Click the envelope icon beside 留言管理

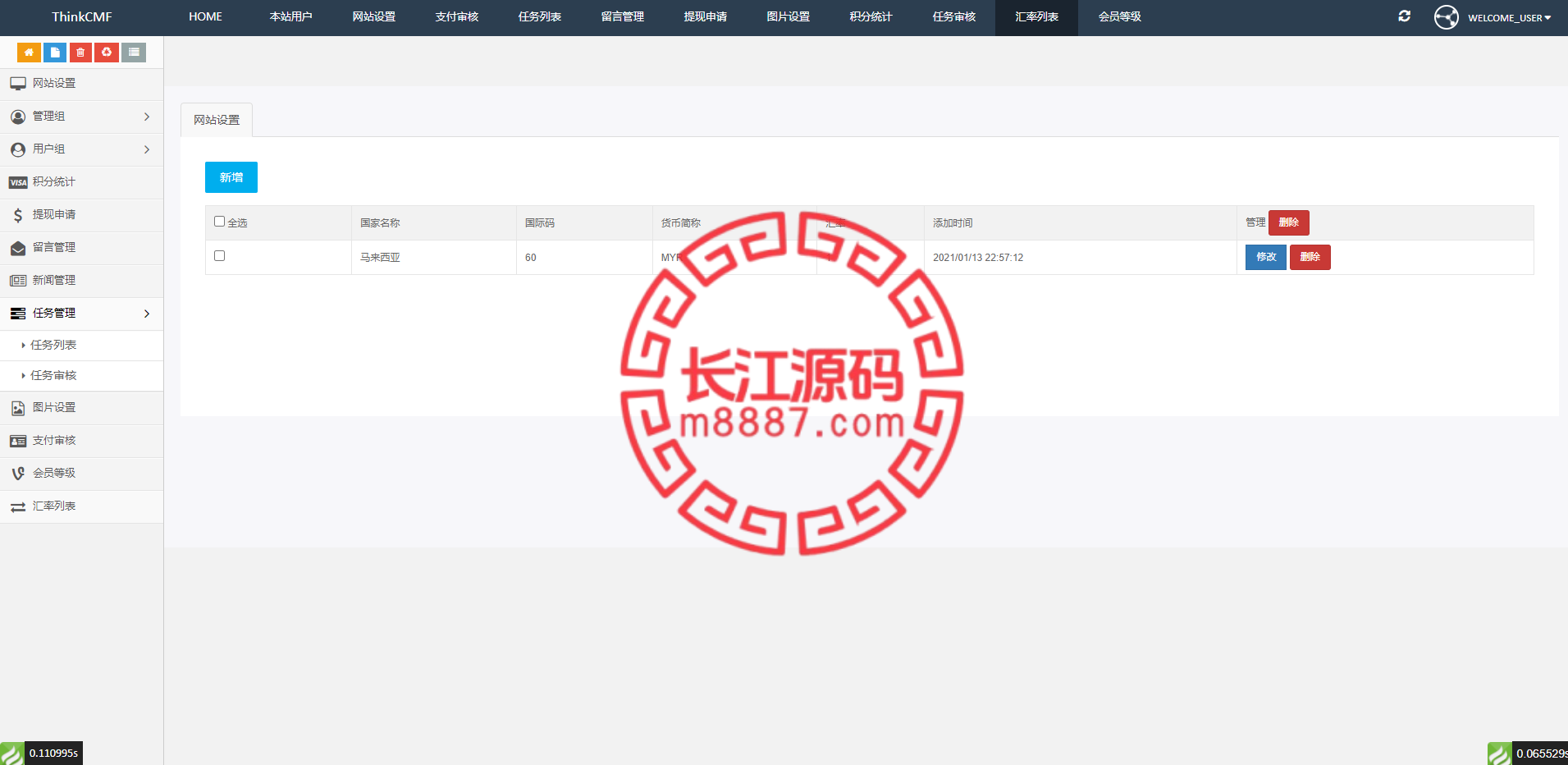click(x=18, y=248)
